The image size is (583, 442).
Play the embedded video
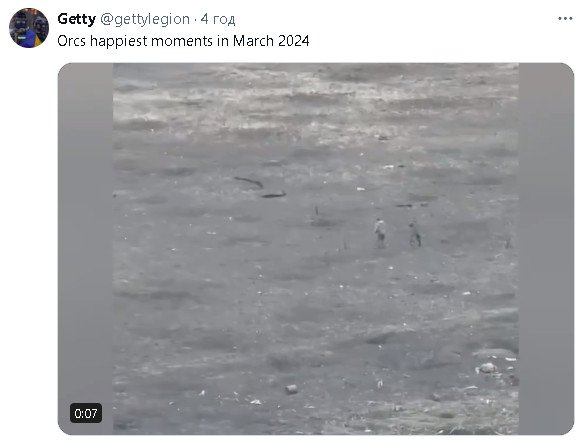click(x=316, y=249)
